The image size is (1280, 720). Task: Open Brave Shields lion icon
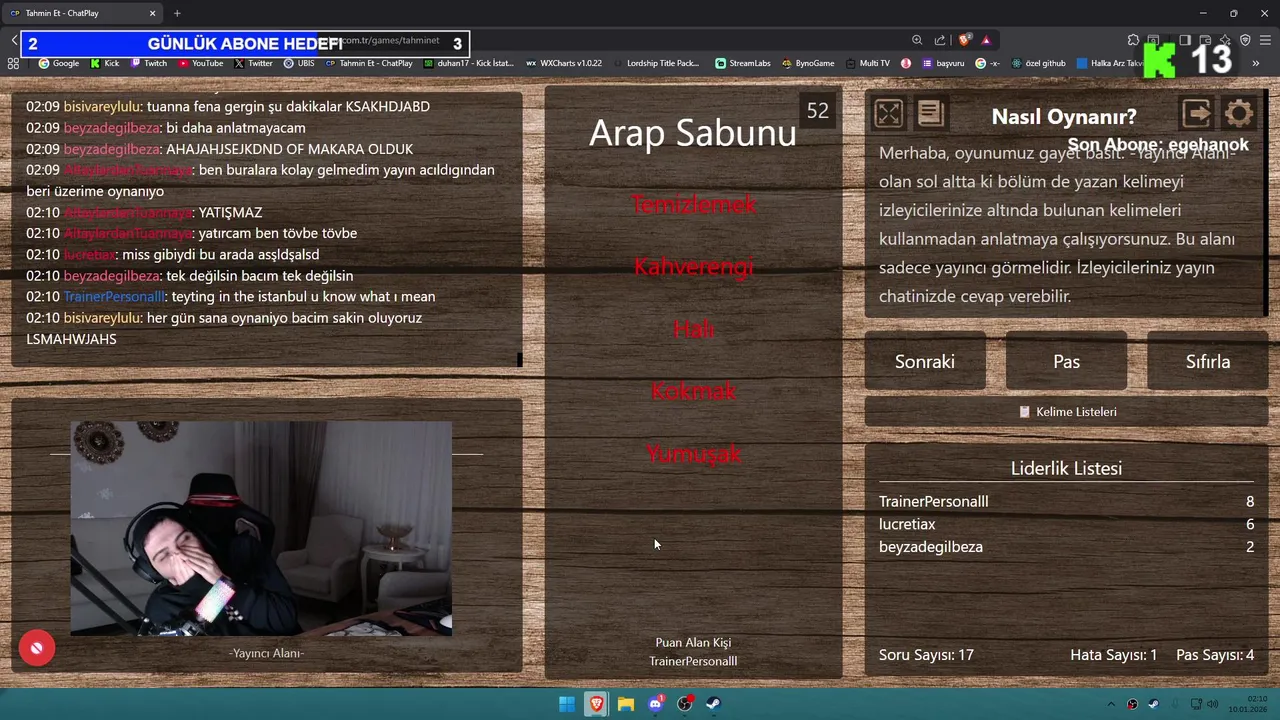pyautogui.click(x=964, y=41)
